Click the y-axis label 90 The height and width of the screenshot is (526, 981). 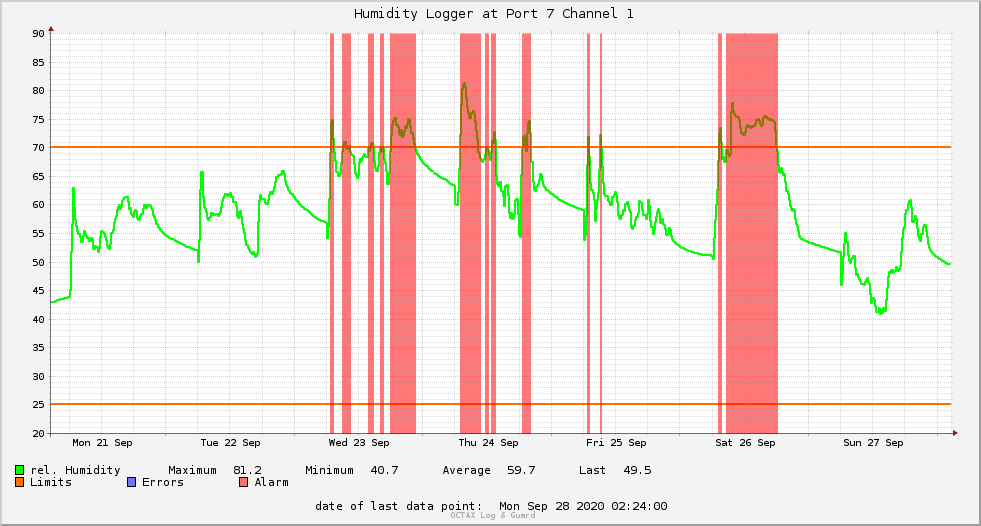(x=39, y=34)
